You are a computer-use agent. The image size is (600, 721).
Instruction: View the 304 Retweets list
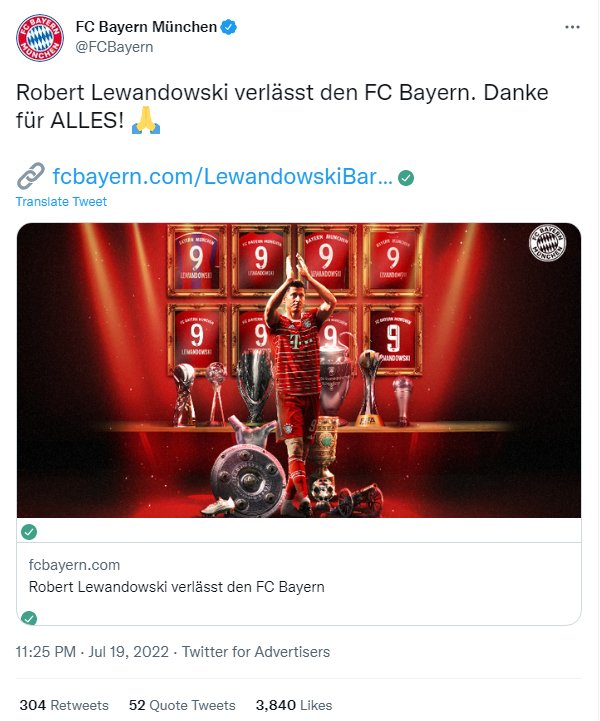tap(64, 705)
